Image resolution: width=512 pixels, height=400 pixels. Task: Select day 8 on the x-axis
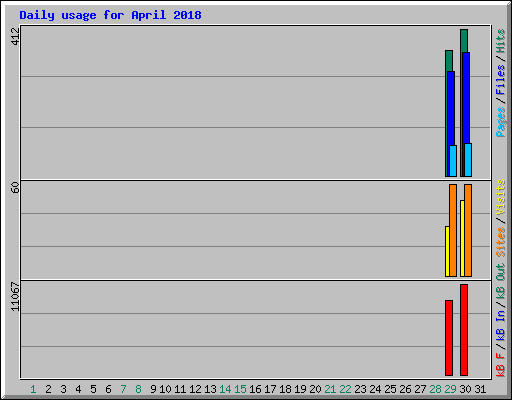pyautogui.click(x=138, y=389)
